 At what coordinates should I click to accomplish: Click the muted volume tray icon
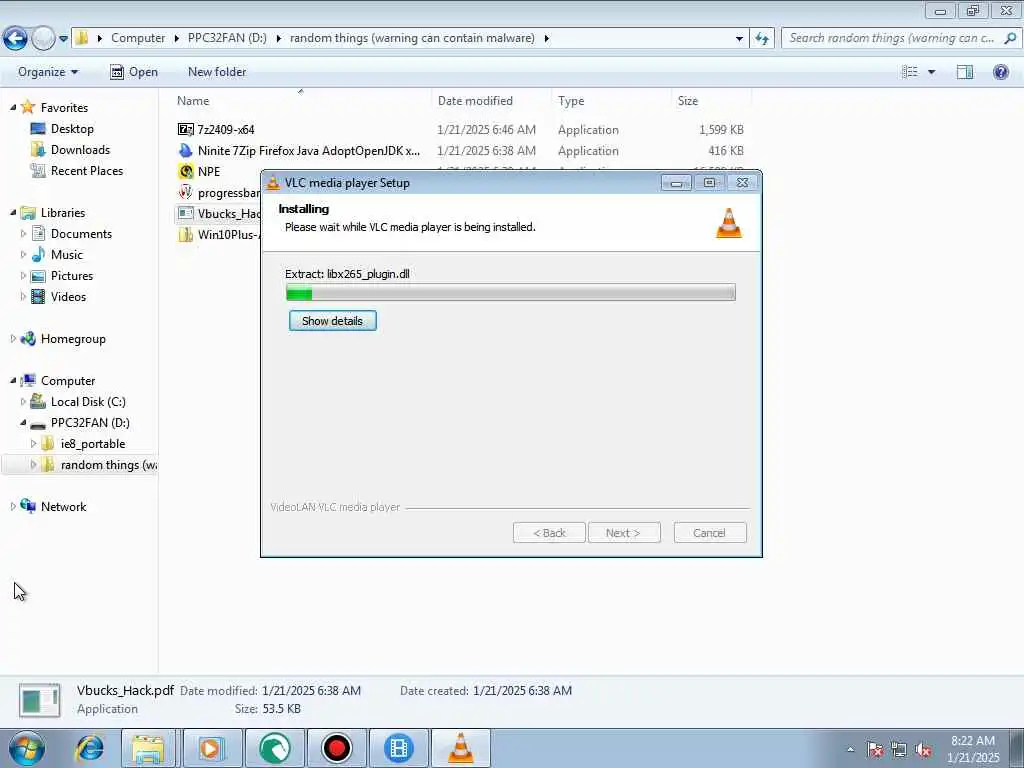tap(923, 750)
